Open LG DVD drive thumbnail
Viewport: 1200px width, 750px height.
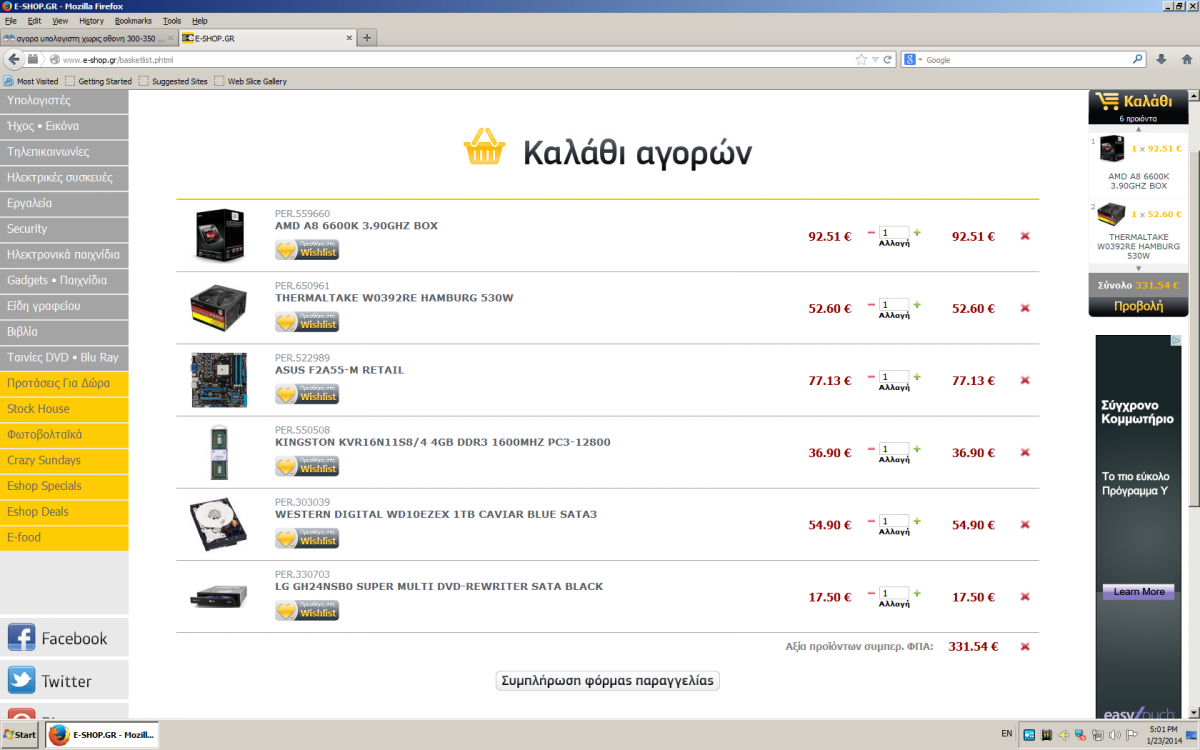pos(219,598)
